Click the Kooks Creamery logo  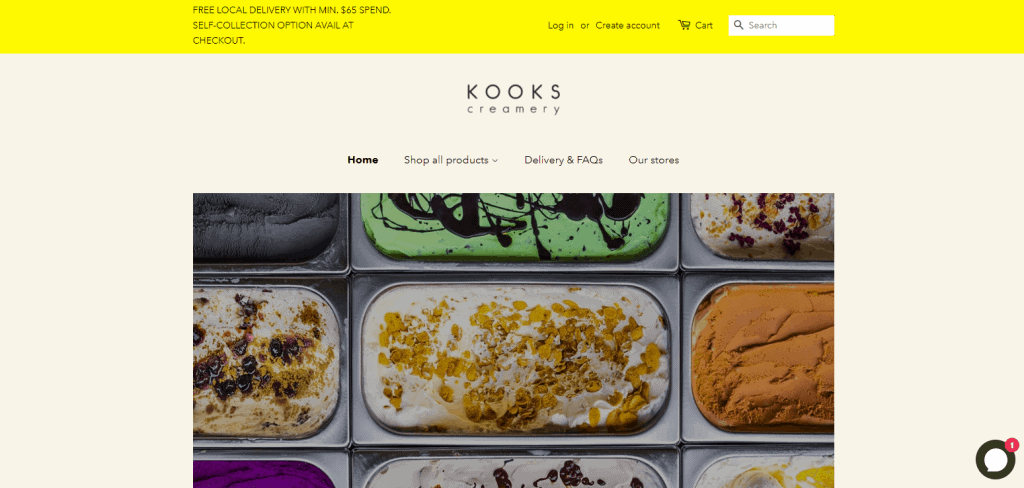tap(513, 99)
